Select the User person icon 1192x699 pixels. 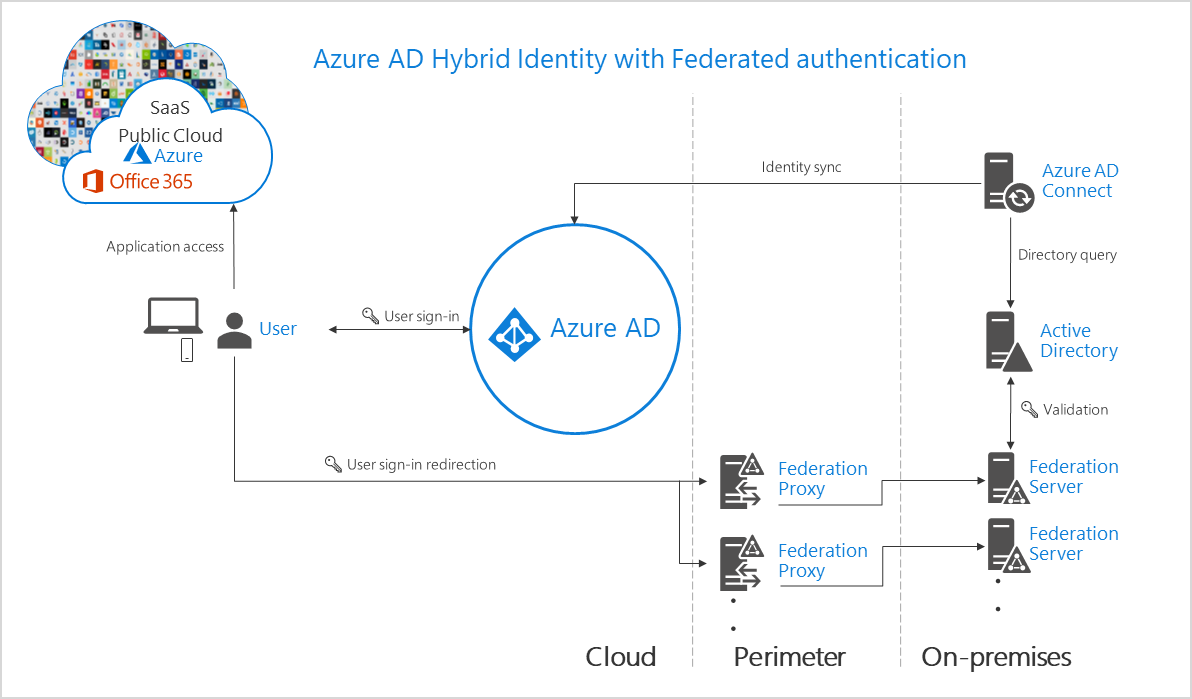tap(235, 329)
